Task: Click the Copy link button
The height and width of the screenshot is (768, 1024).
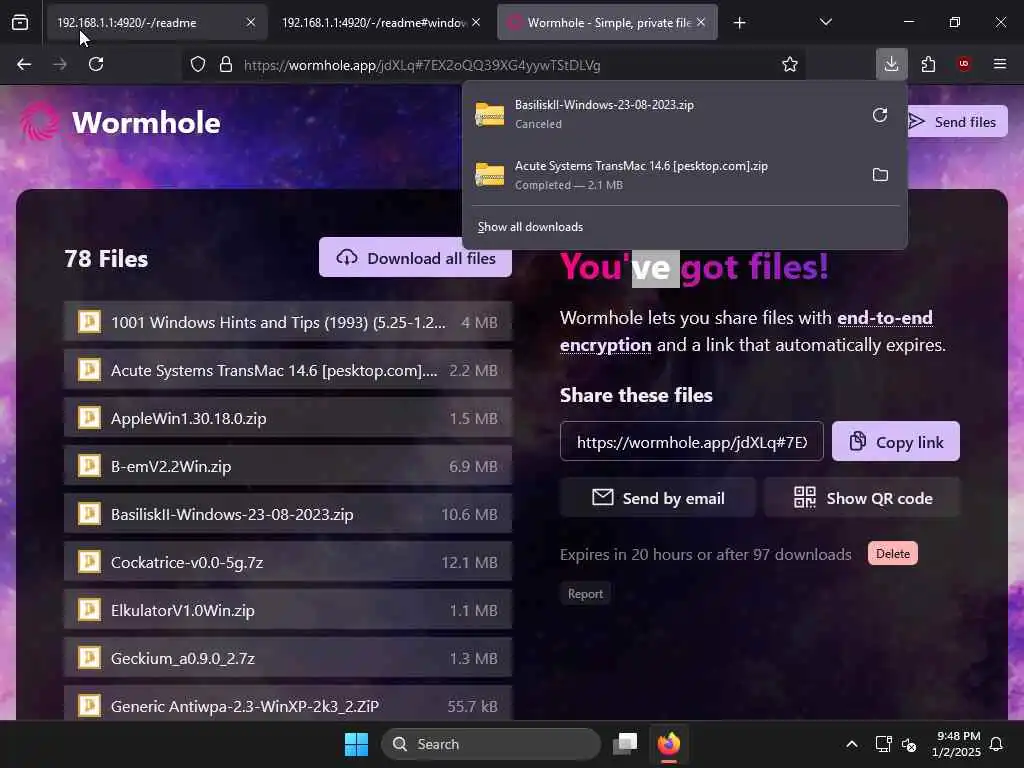Action: (x=896, y=442)
